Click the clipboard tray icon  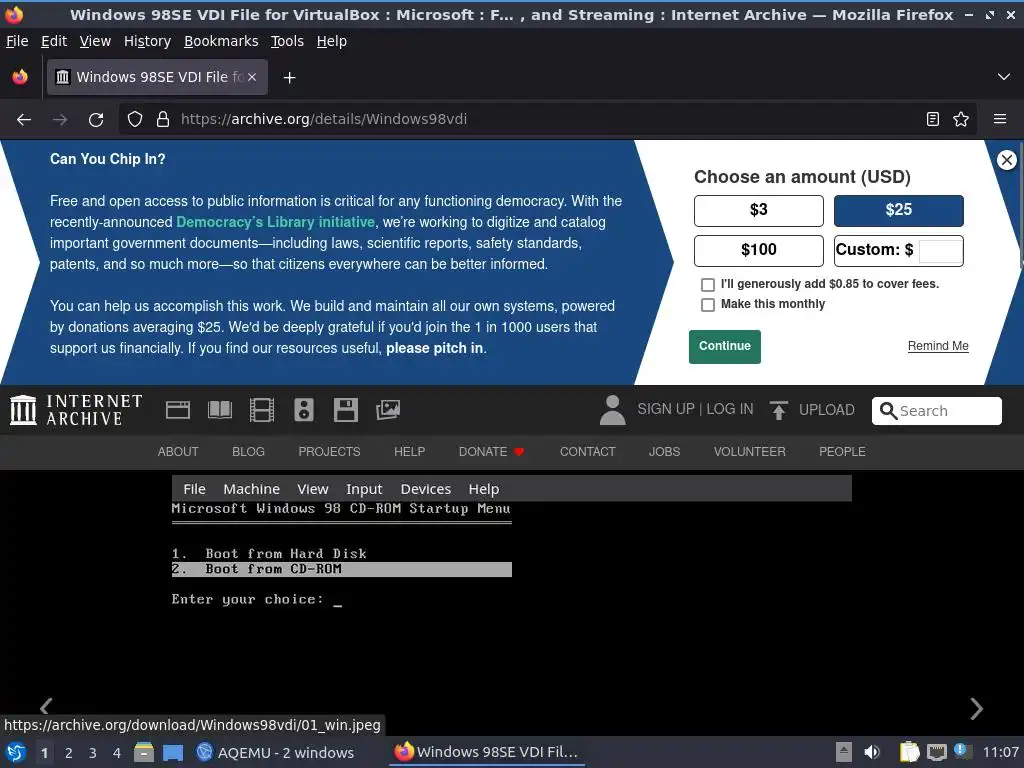coord(908,752)
